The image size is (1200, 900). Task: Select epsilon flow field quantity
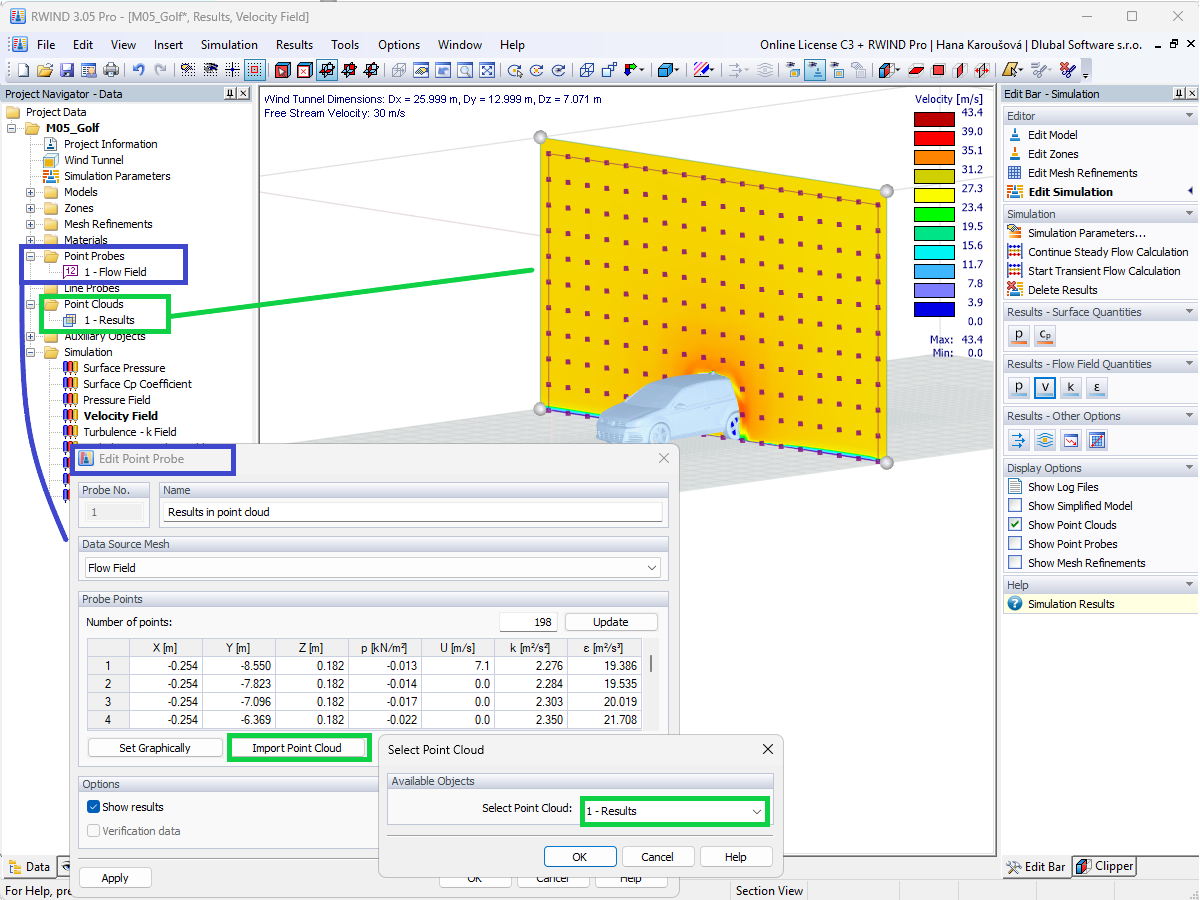click(x=1096, y=387)
